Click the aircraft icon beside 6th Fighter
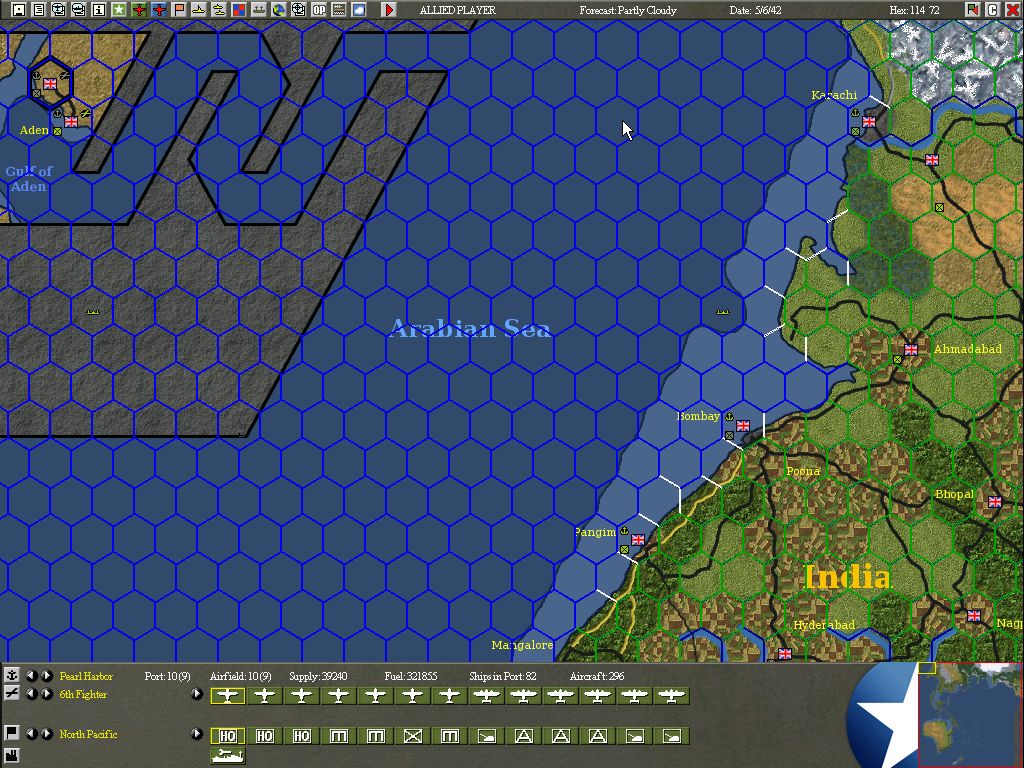 (11, 694)
